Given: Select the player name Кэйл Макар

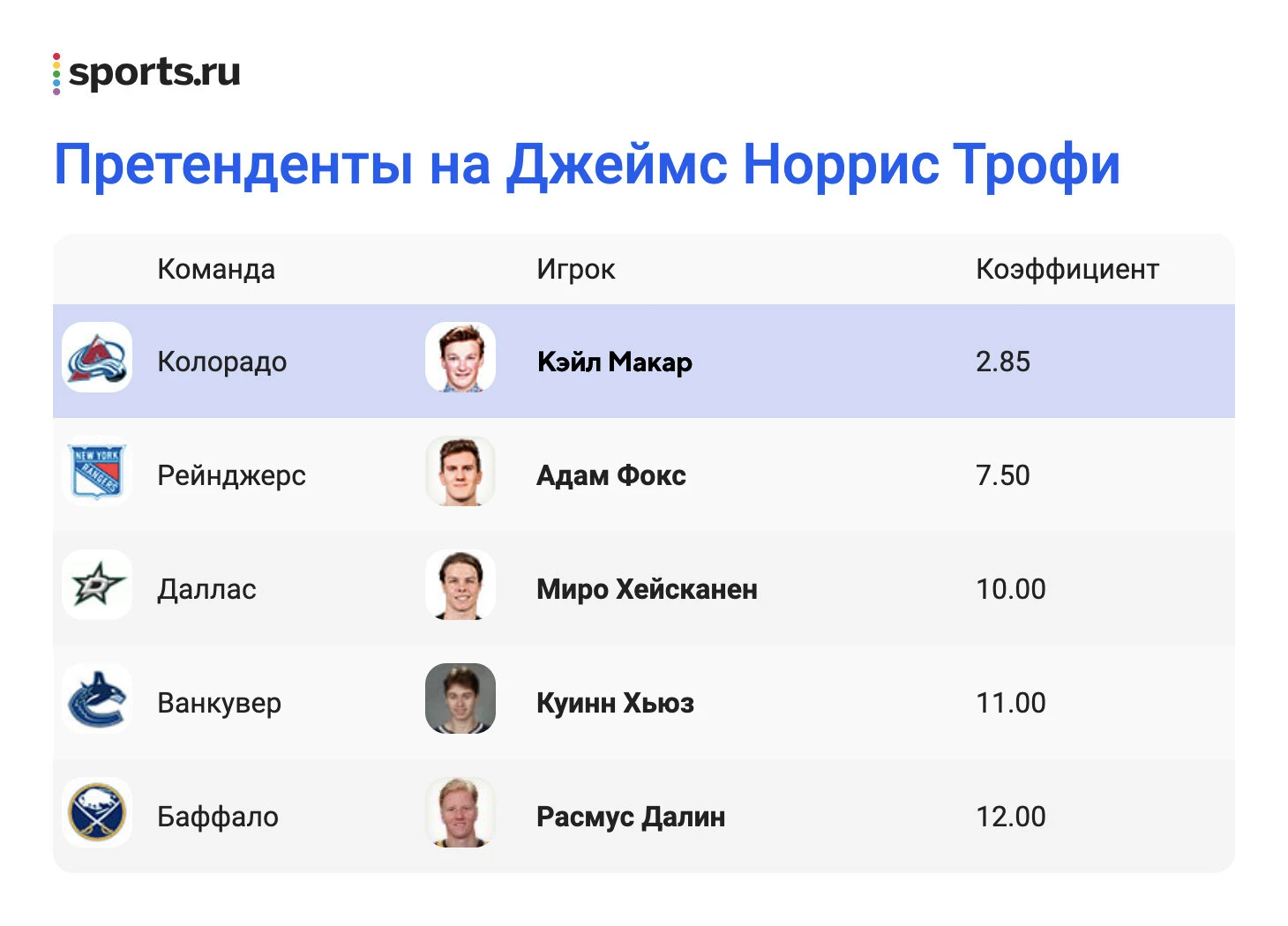Looking at the screenshot, I should pyautogui.click(x=615, y=362).
